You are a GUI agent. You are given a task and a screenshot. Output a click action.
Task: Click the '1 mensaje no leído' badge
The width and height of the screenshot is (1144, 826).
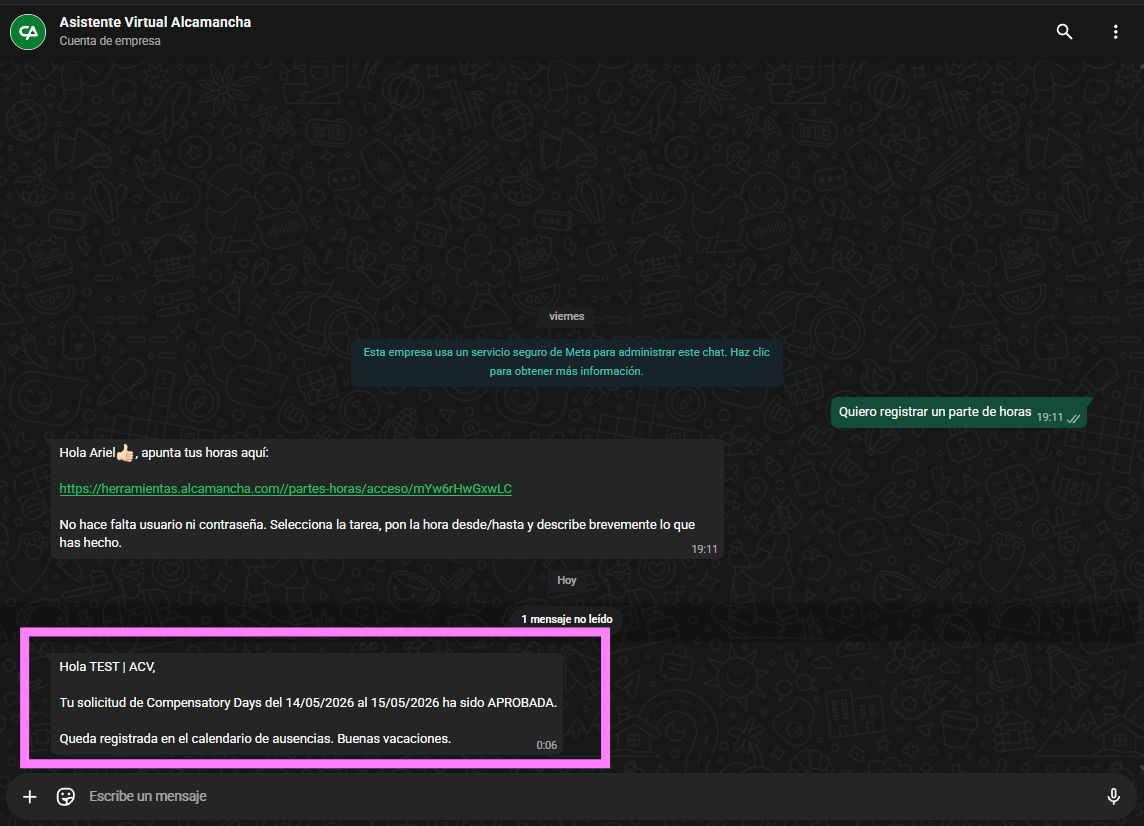566,619
